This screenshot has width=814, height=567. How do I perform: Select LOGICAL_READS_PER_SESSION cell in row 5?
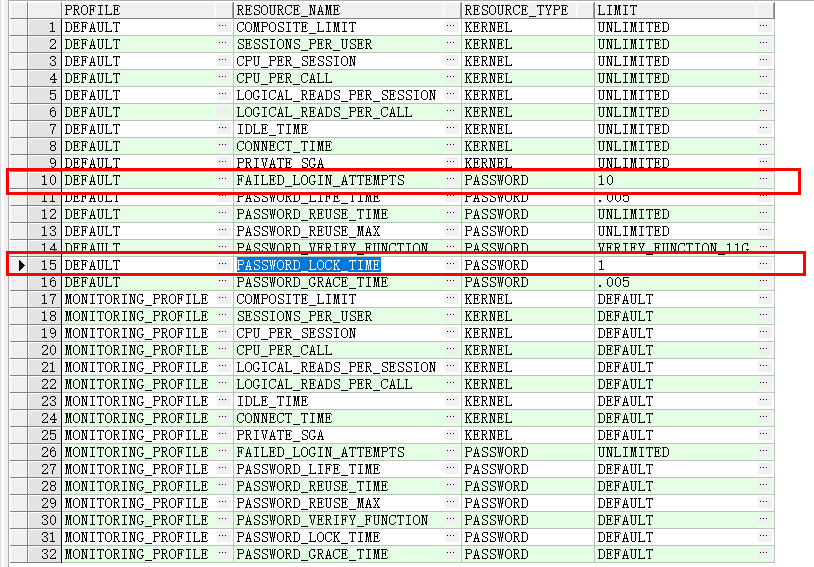coord(336,95)
